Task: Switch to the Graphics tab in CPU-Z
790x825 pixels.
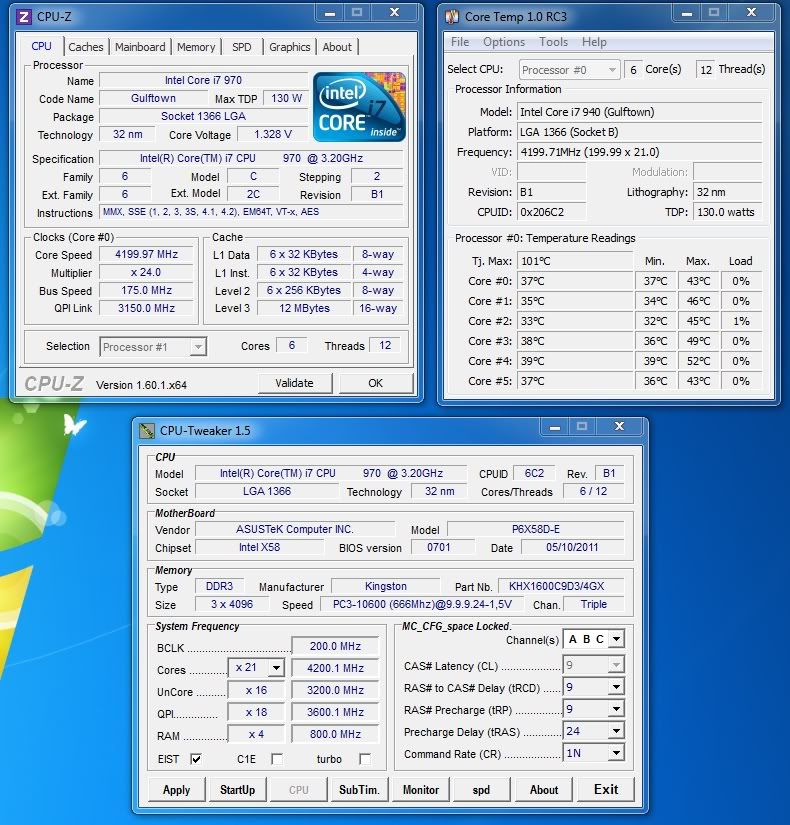Action: point(289,47)
